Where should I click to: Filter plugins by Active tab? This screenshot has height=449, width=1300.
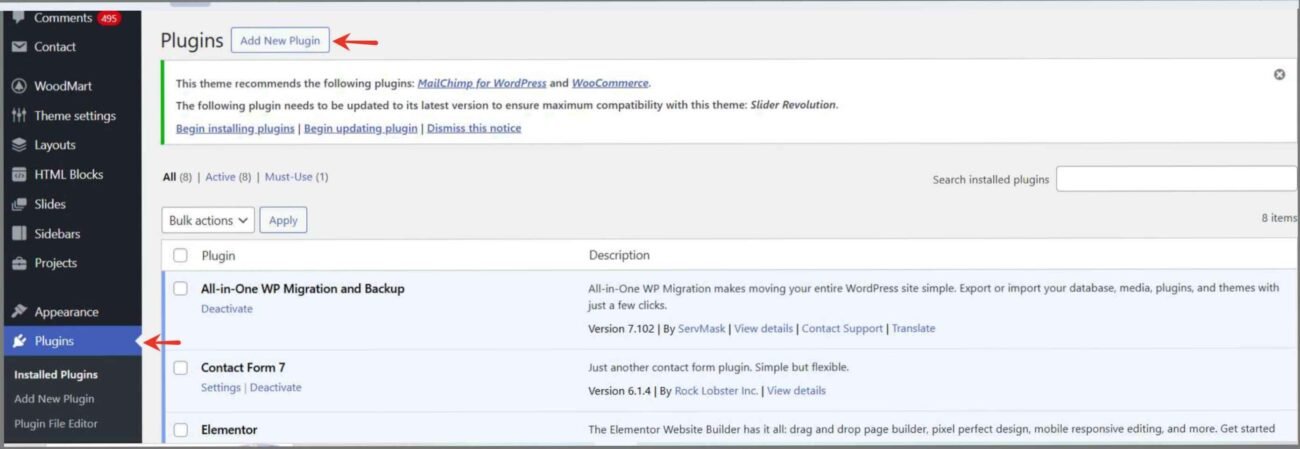tap(220, 177)
